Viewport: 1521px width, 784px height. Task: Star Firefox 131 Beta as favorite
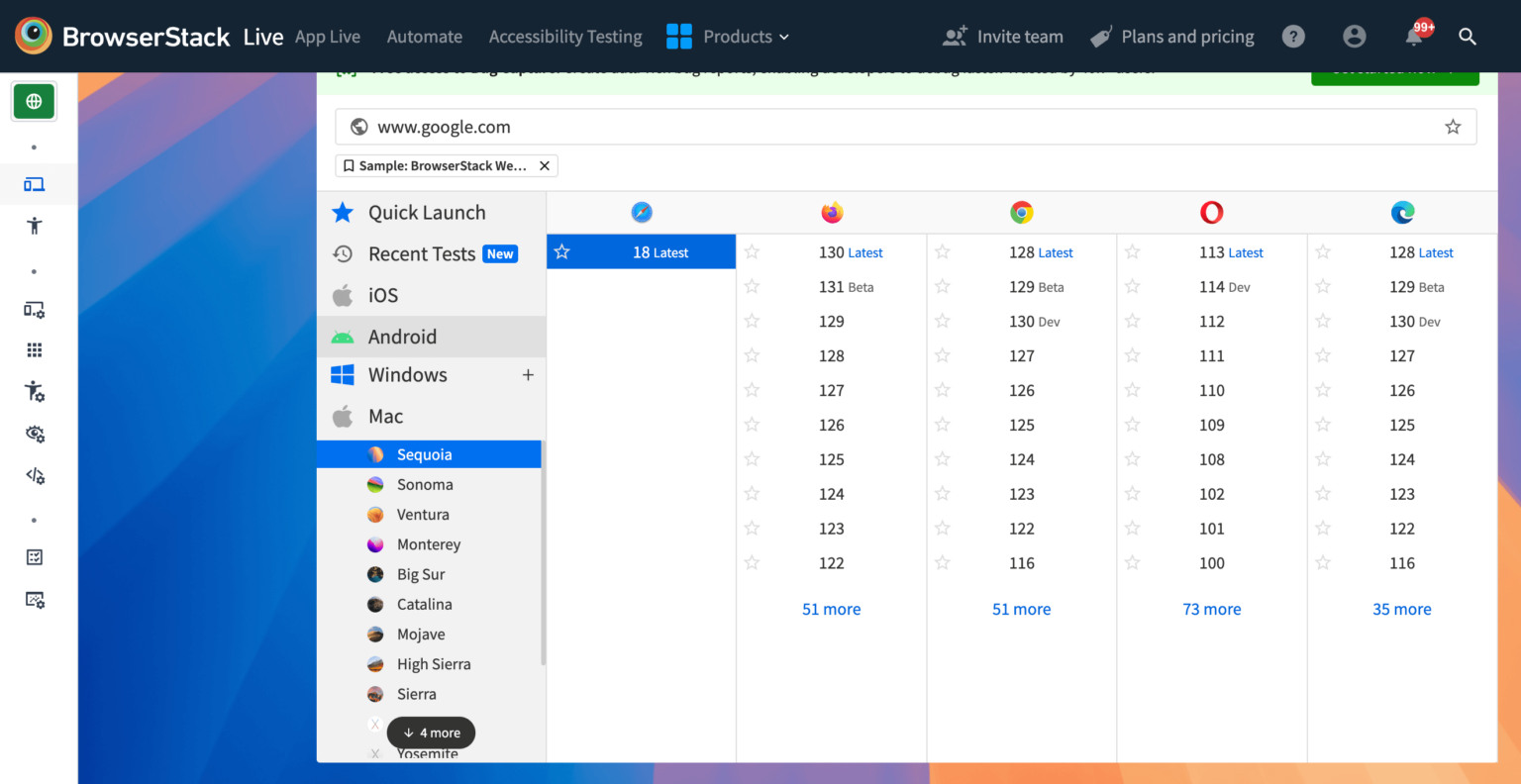pos(753,287)
